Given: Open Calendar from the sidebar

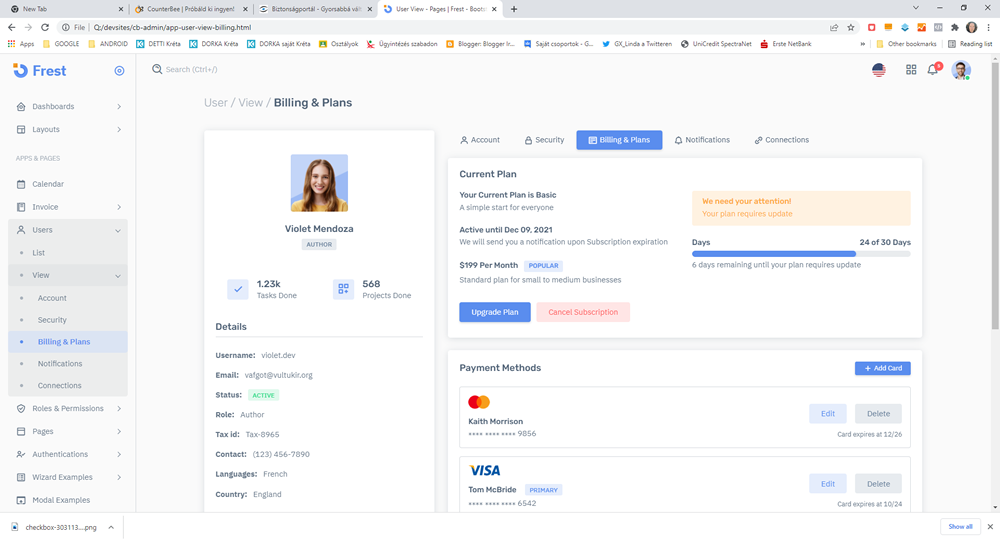Looking at the screenshot, I should click(47, 184).
